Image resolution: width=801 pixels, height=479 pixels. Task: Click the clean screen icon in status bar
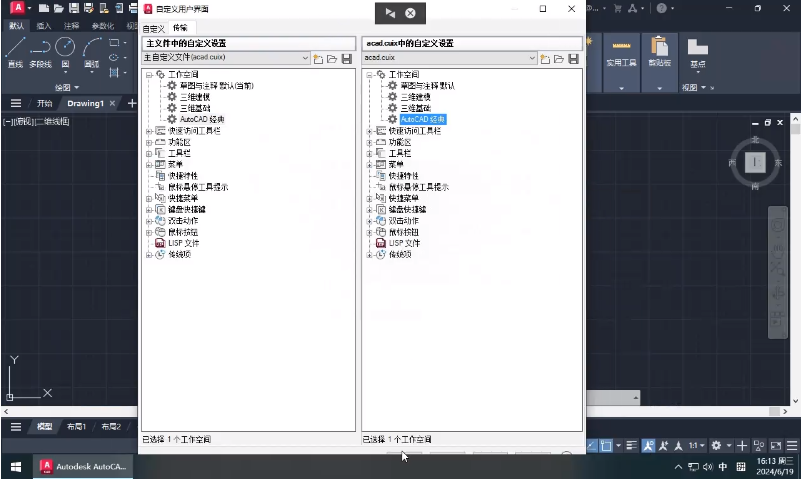click(x=775, y=445)
